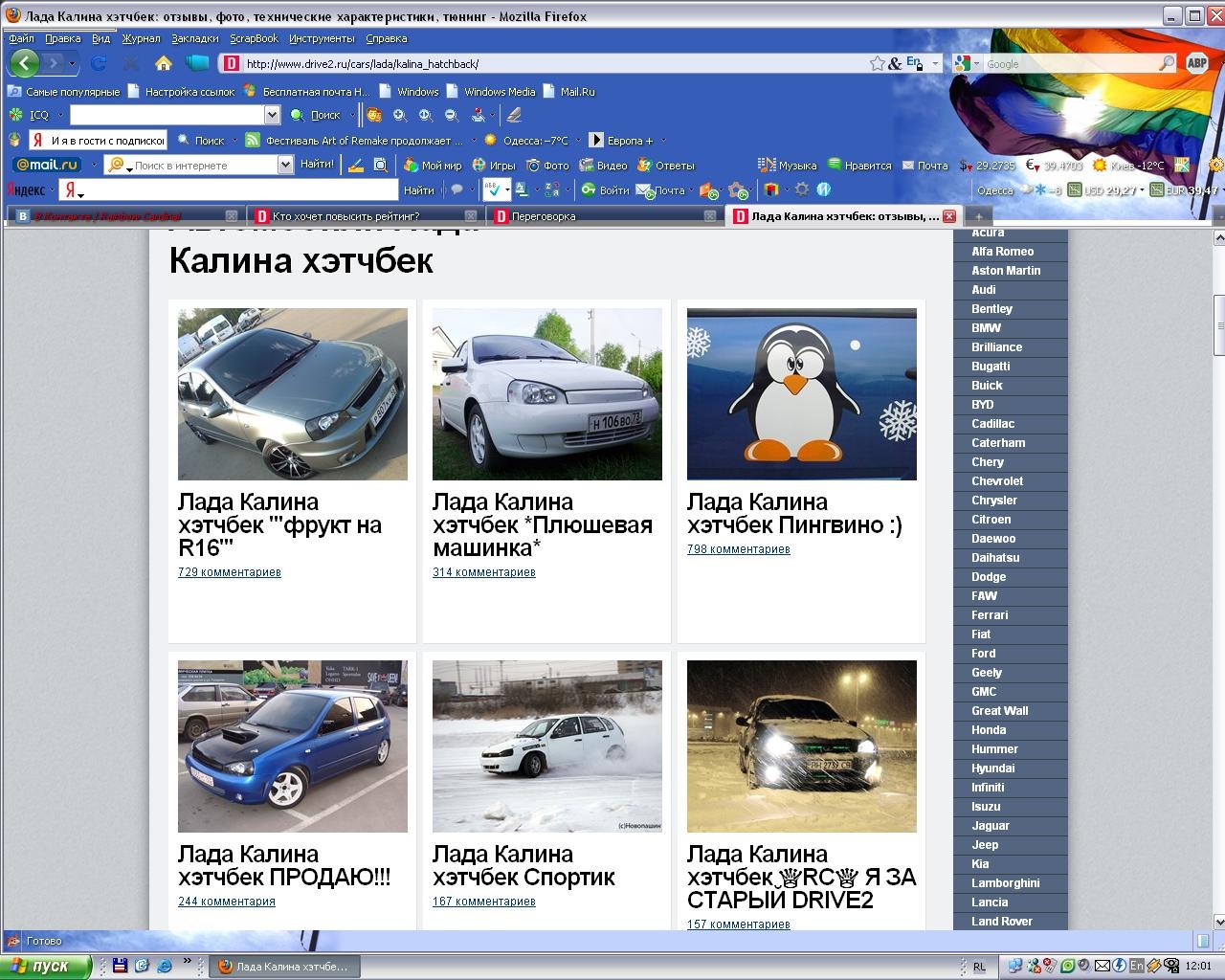Open the dollar exchange rate 29.2735

(987, 165)
